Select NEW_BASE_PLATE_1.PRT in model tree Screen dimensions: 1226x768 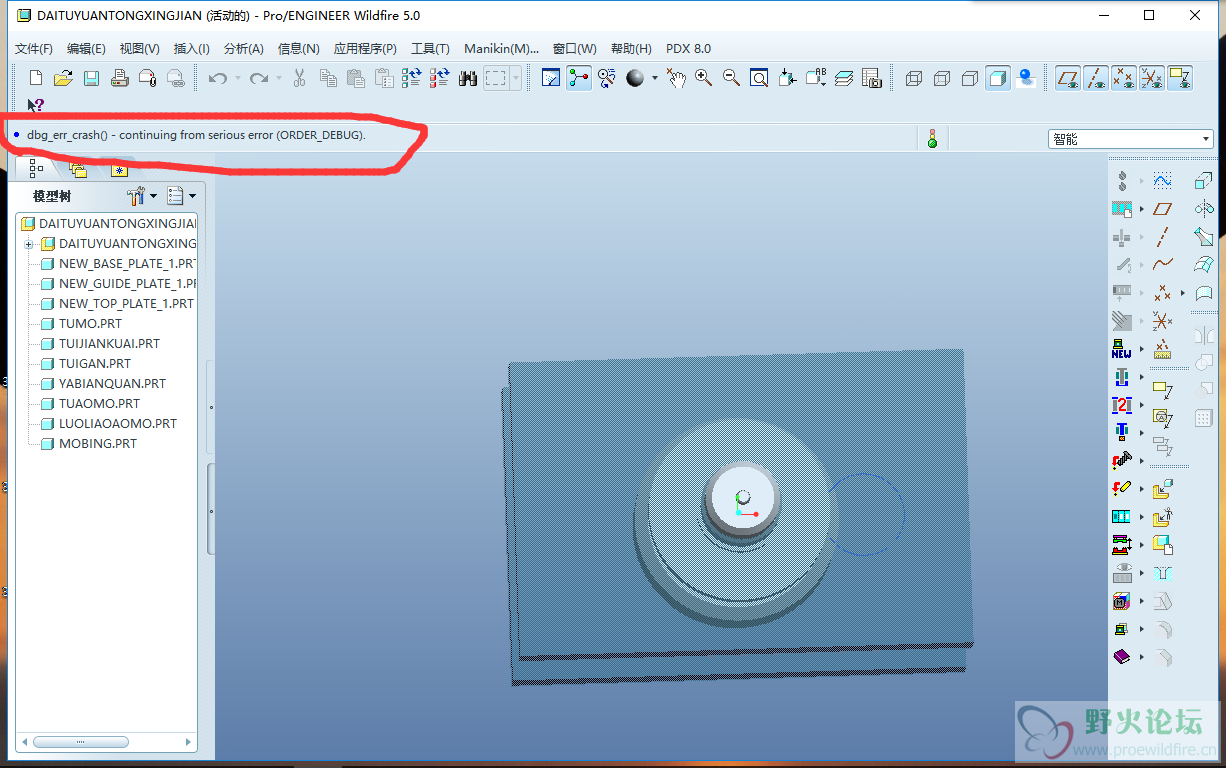[118, 264]
